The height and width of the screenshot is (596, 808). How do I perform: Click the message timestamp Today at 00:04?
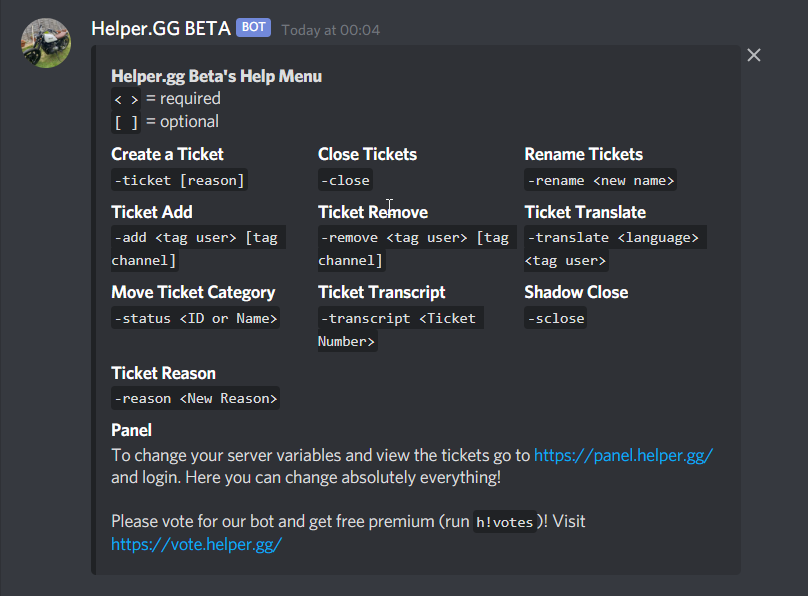point(330,30)
